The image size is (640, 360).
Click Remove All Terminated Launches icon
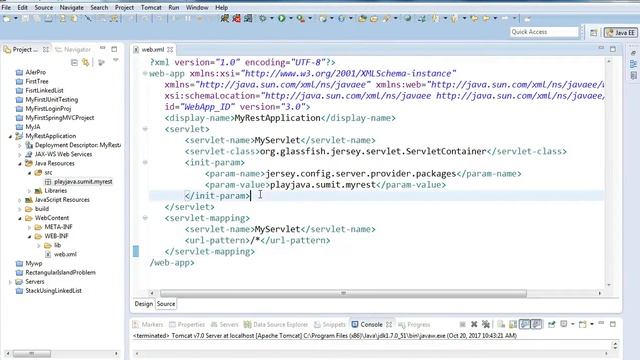coord(486,324)
